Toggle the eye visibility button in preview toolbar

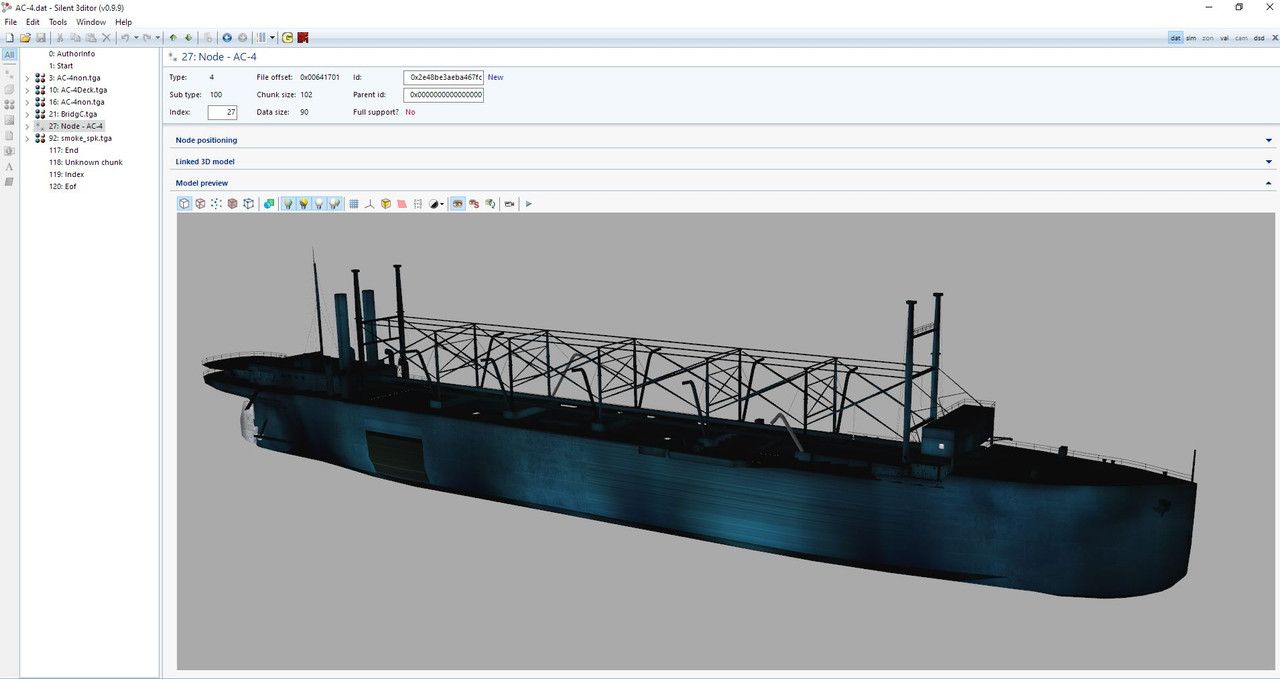coord(457,204)
